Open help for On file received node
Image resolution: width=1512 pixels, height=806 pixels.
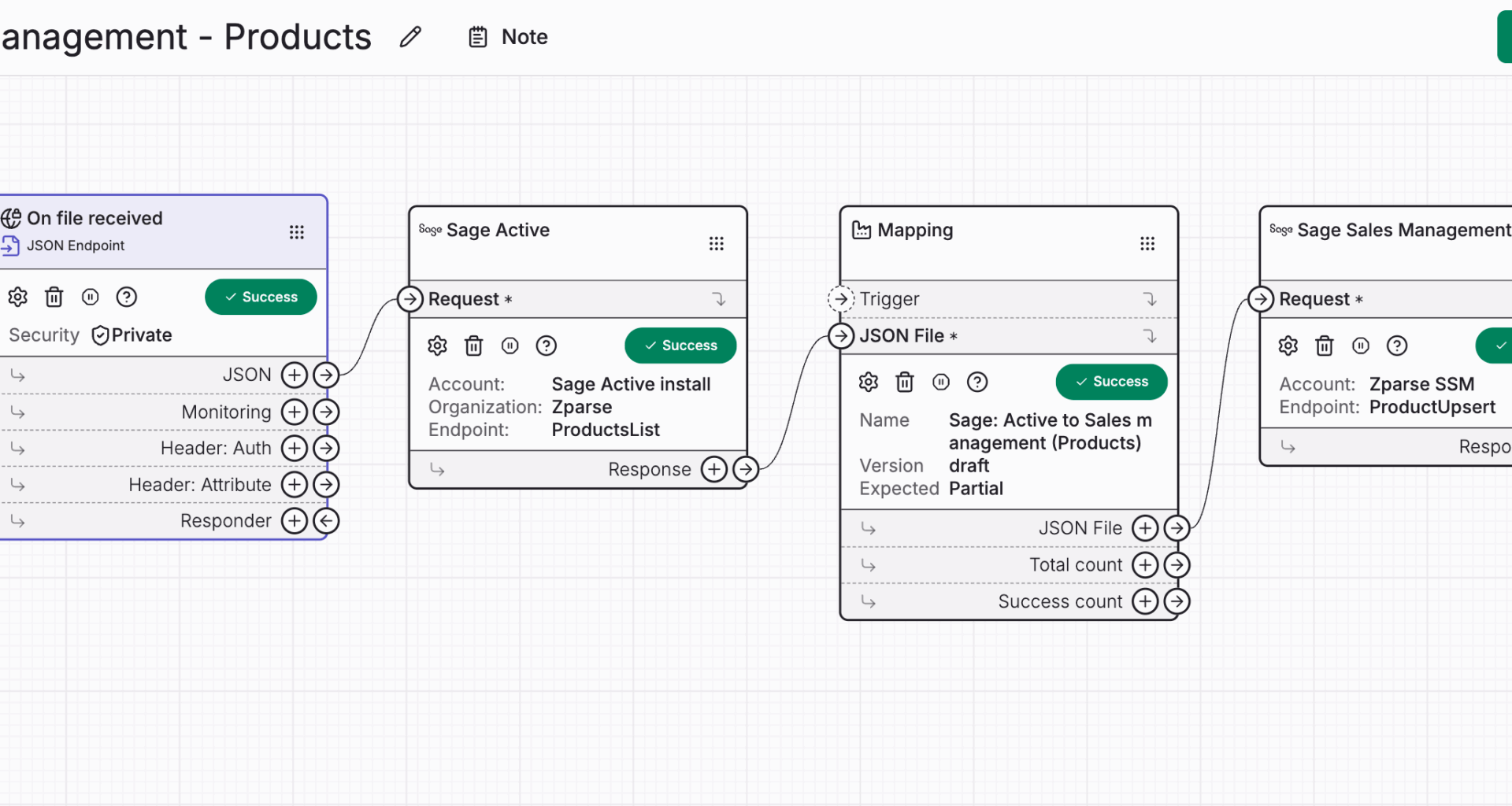[127, 297]
